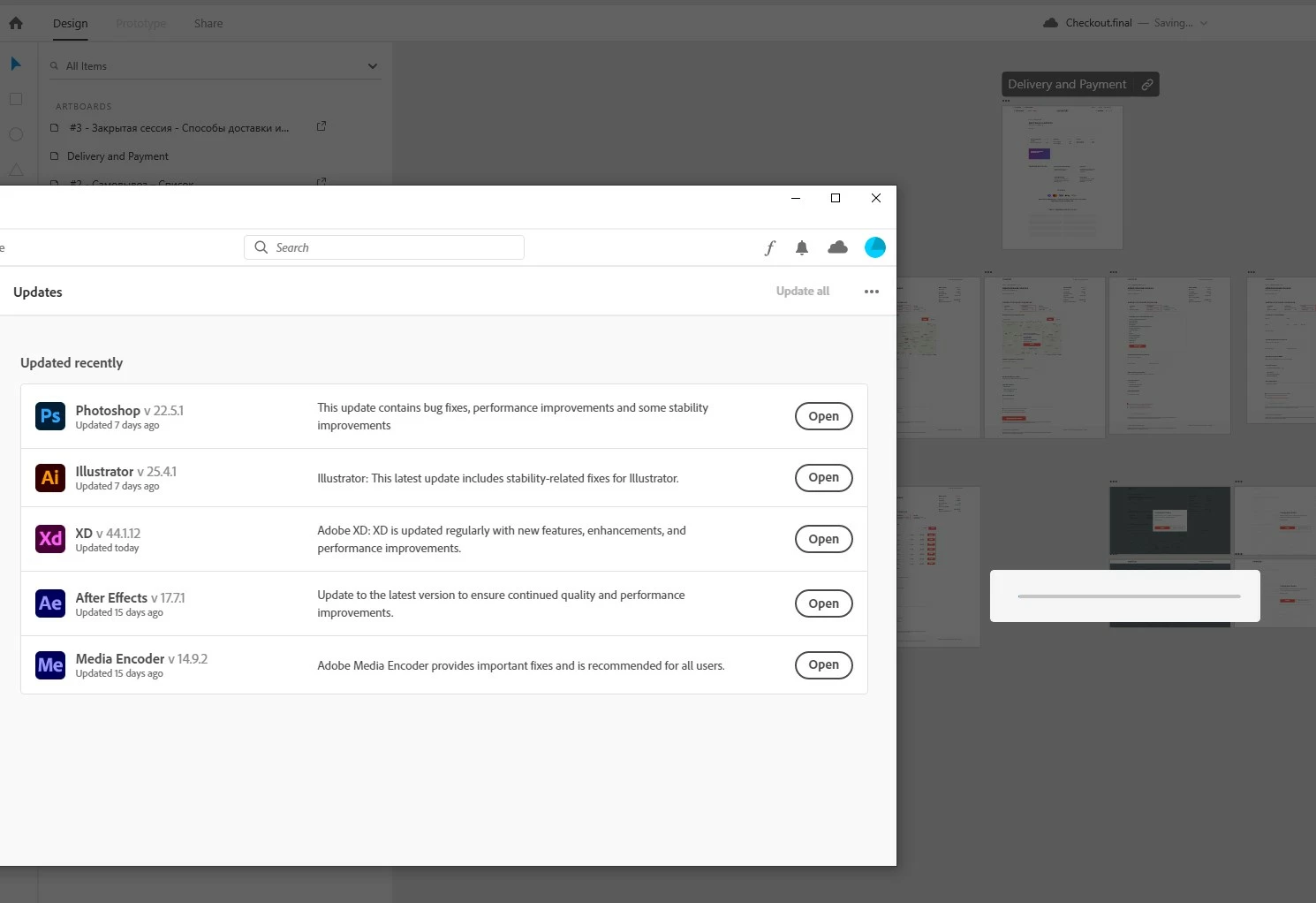Click the cloud sync status icon

click(838, 247)
